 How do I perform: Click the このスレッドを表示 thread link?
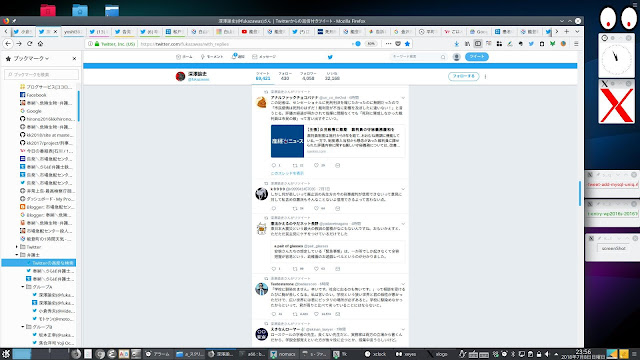click(x=287, y=173)
